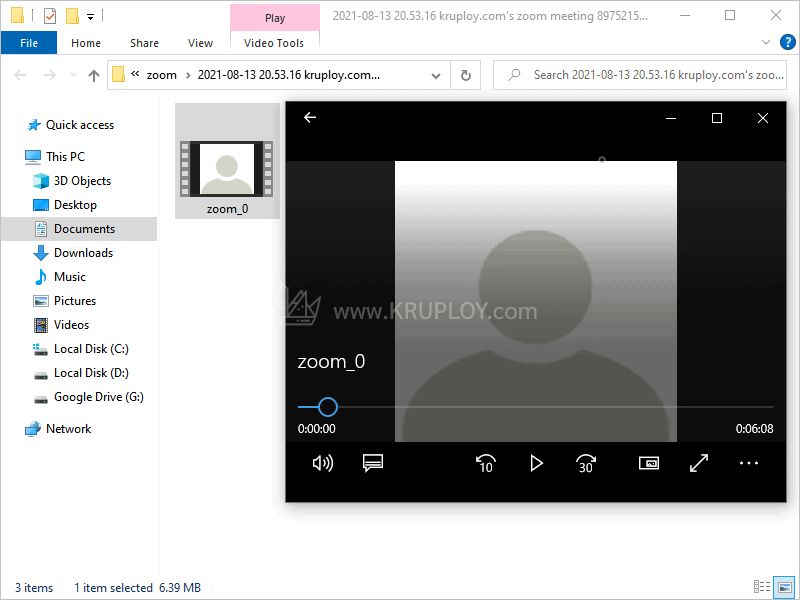800x600 pixels.
Task: Open the Quick Access Toolbar customize dropdown
Action: (91, 17)
